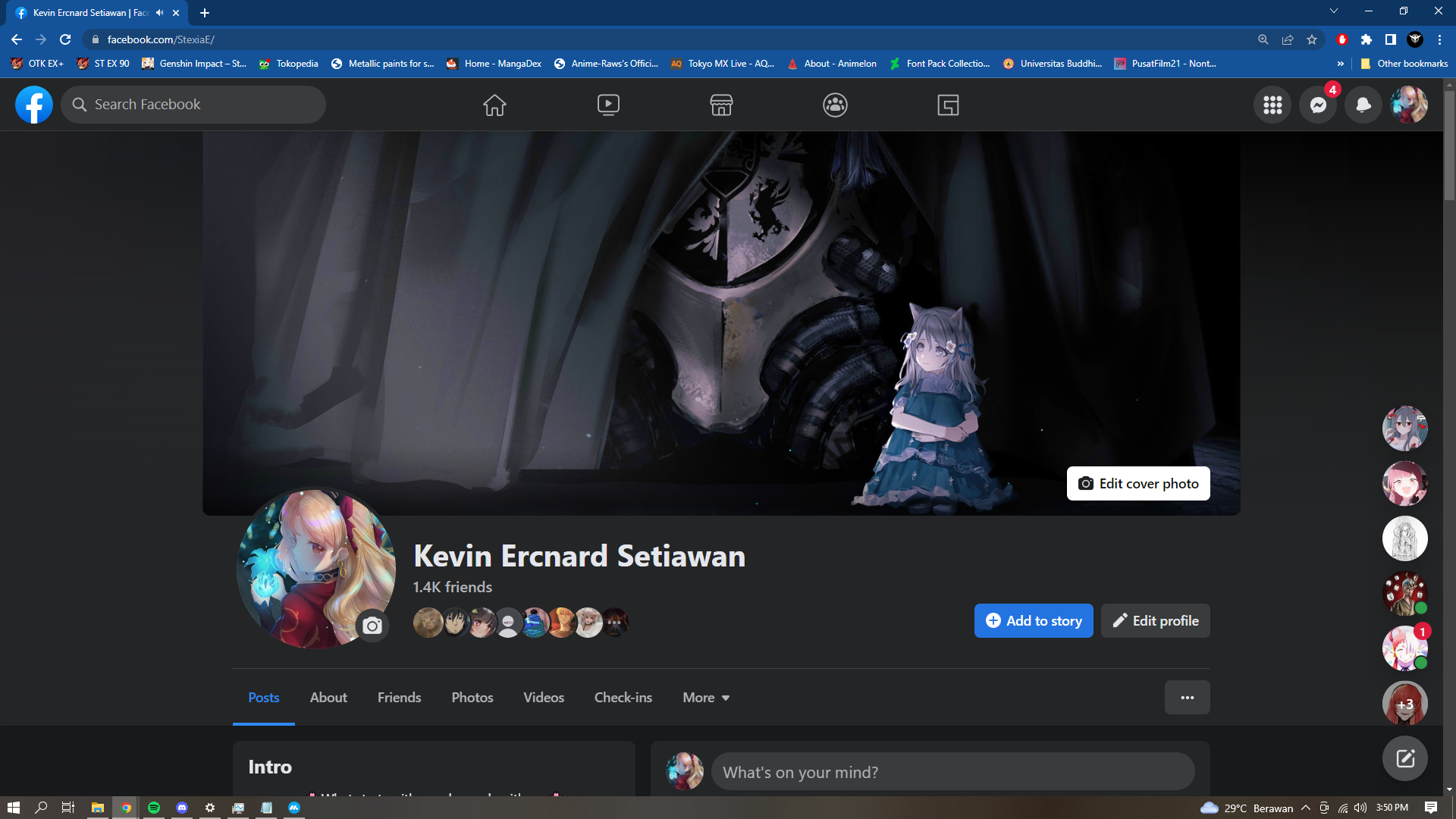Click the What's on your mind box
The height and width of the screenshot is (819, 1456).
[952, 772]
